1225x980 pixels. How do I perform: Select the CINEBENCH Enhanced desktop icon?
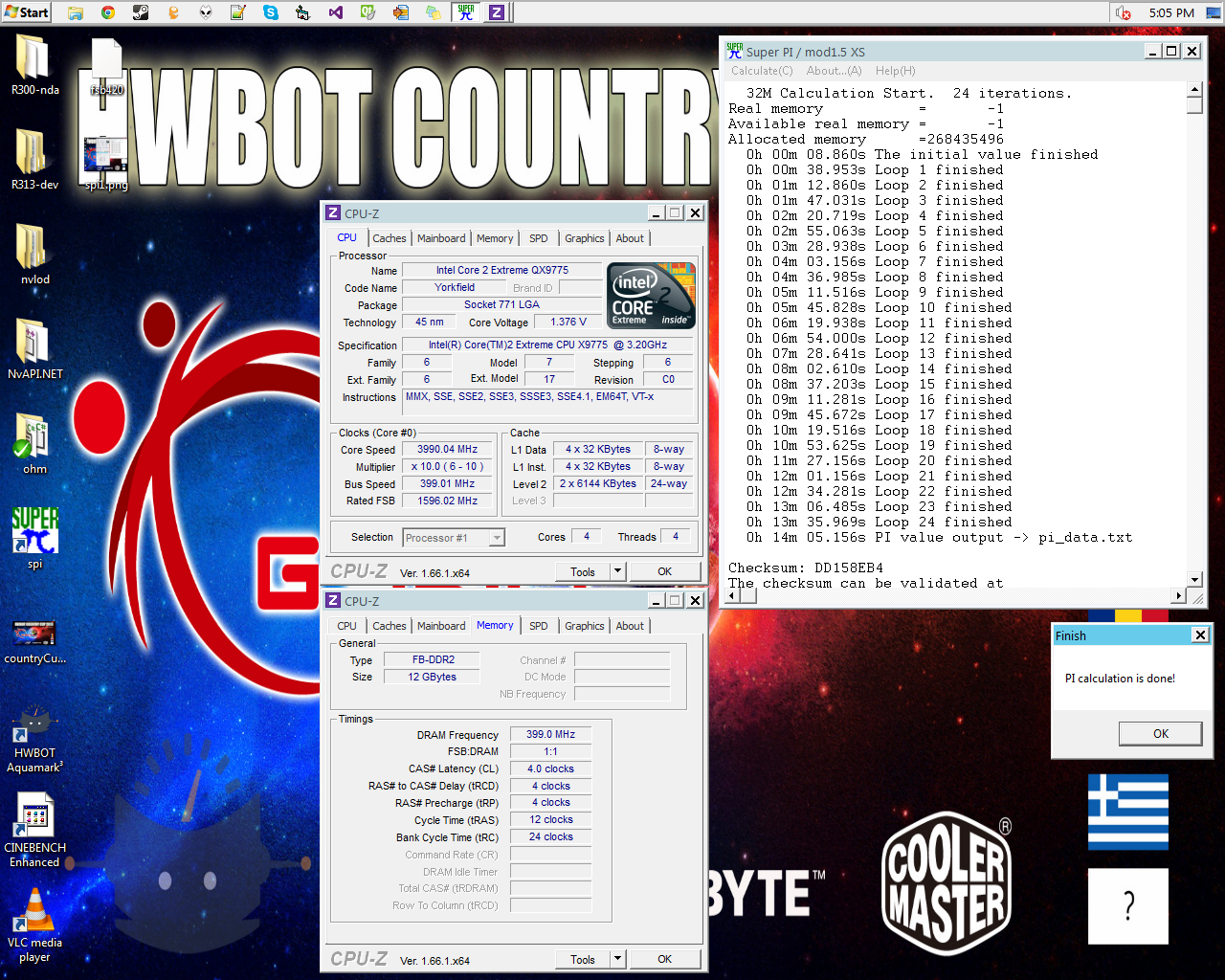(34, 831)
